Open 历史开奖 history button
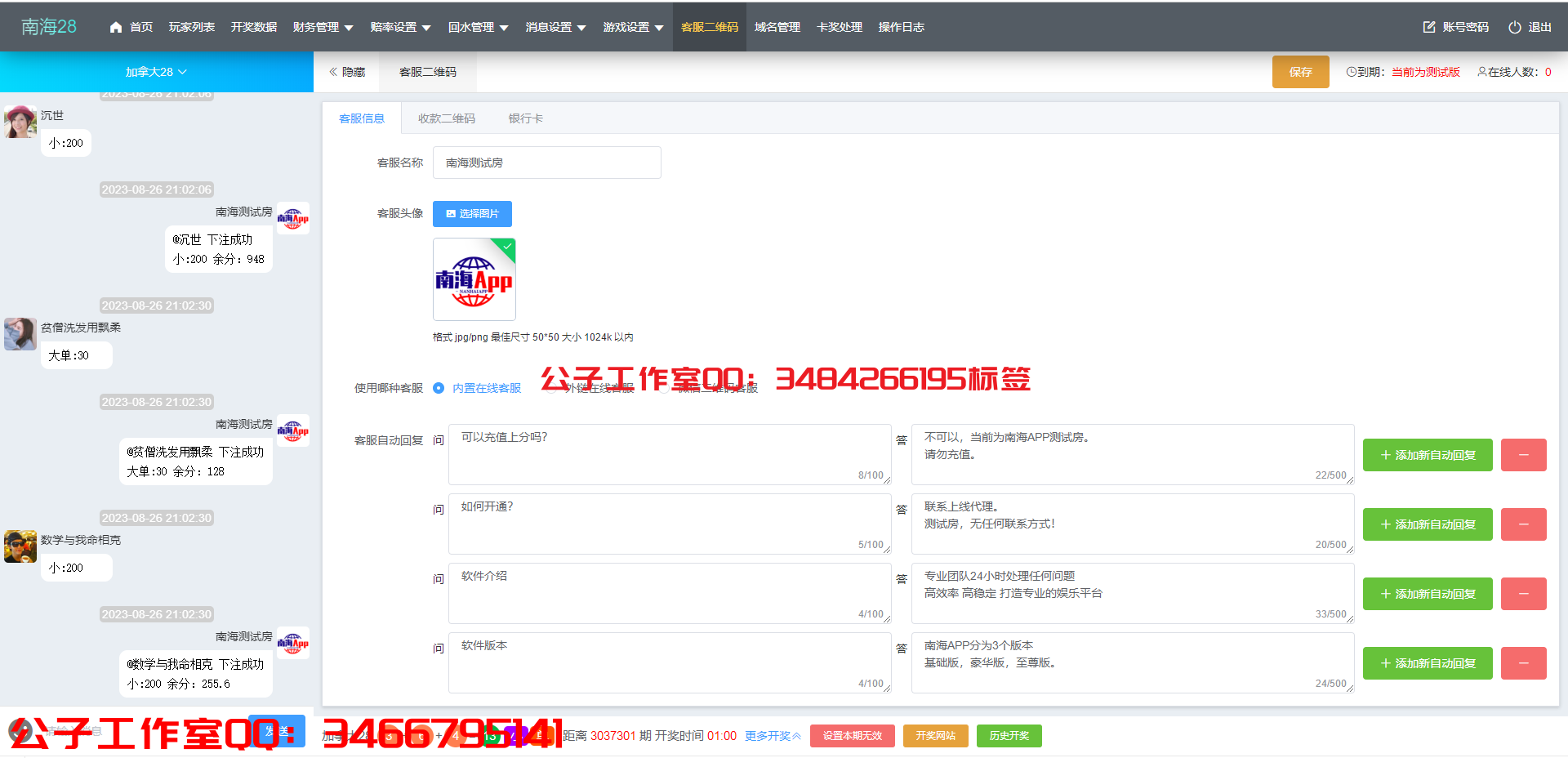Screen dimensions: 1568x758 tap(1009, 736)
